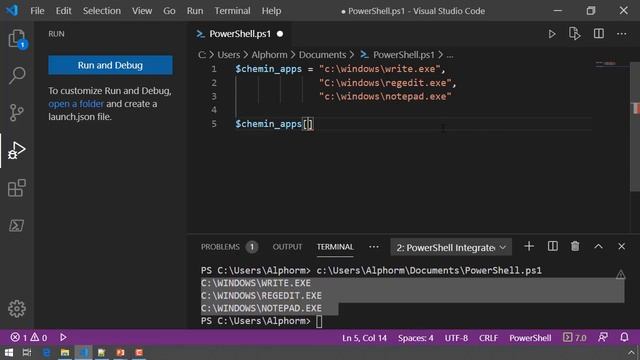Click terminal output C:\WINDOWS\WRITE.EXE

click(256, 283)
